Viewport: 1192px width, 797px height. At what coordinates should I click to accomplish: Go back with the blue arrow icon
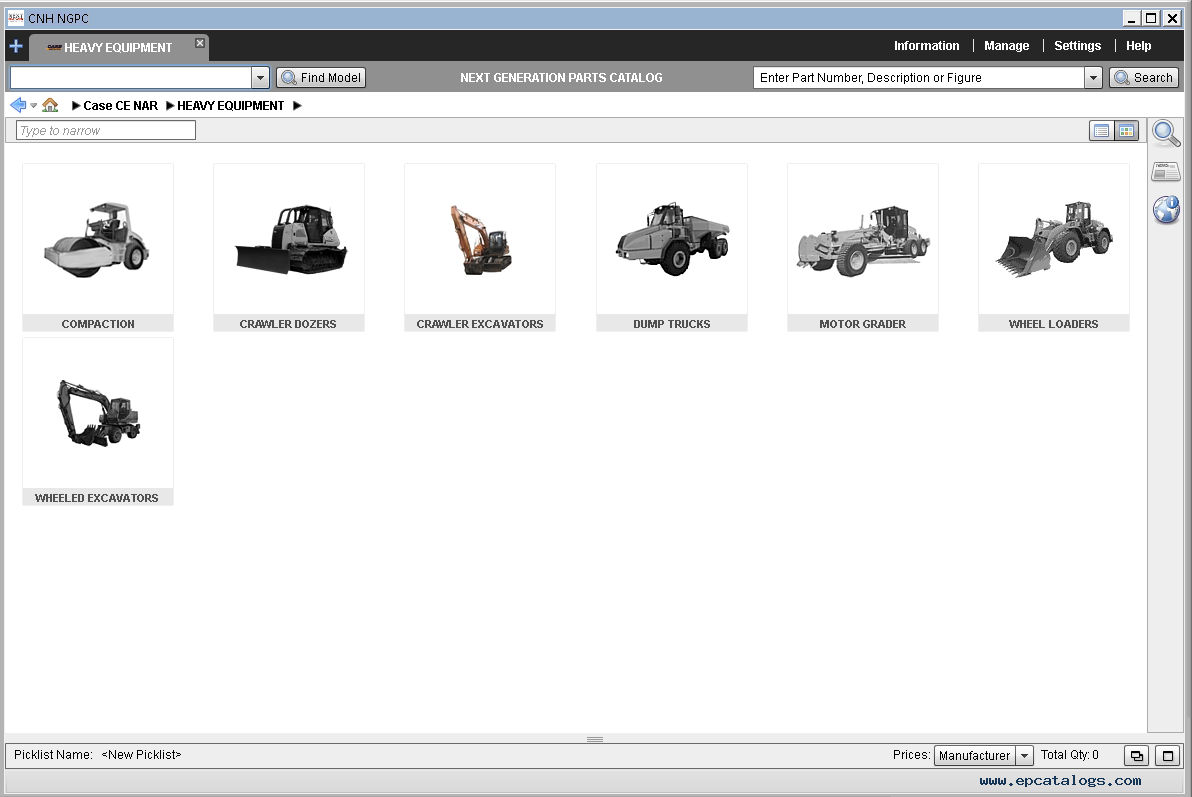coord(18,105)
